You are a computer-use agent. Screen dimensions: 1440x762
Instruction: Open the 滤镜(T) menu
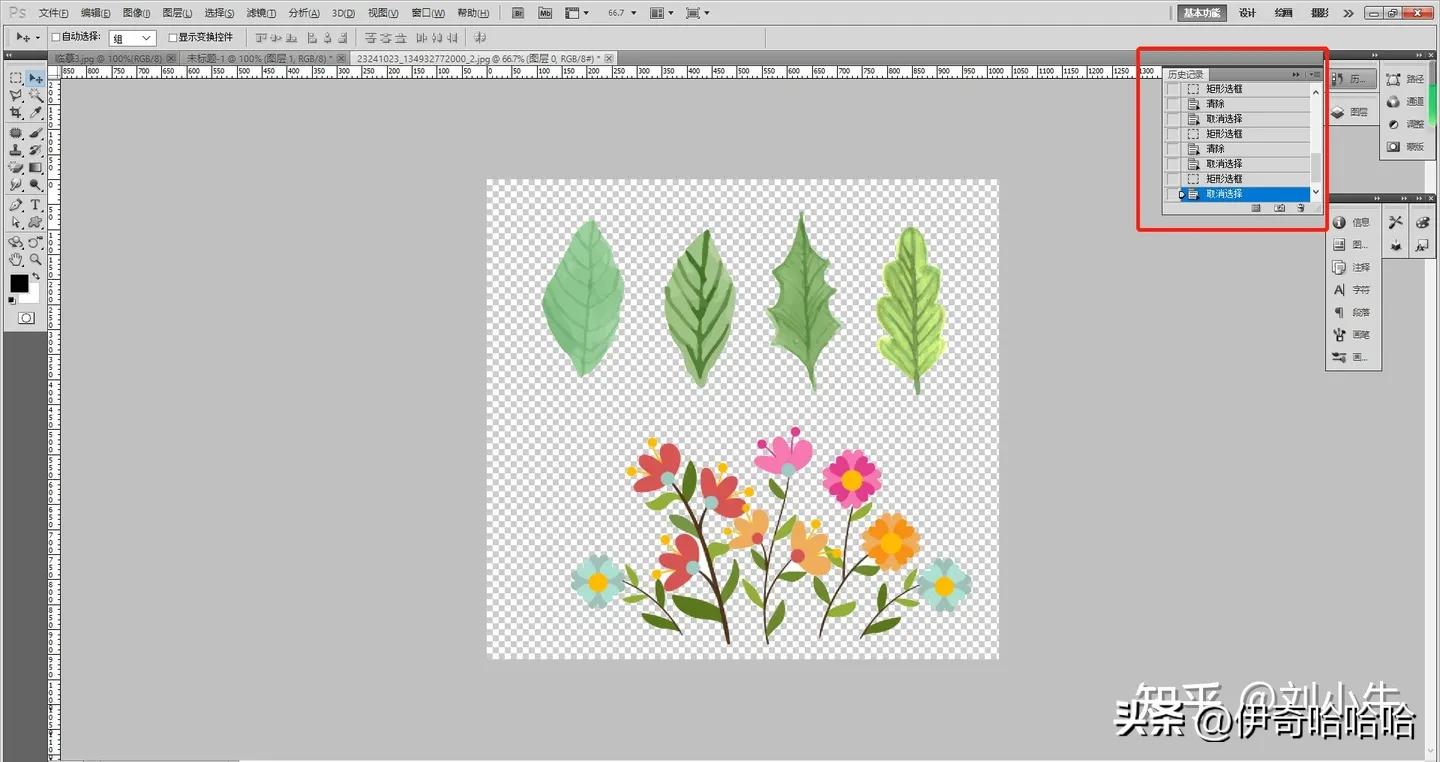pyautogui.click(x=260, y=13)
